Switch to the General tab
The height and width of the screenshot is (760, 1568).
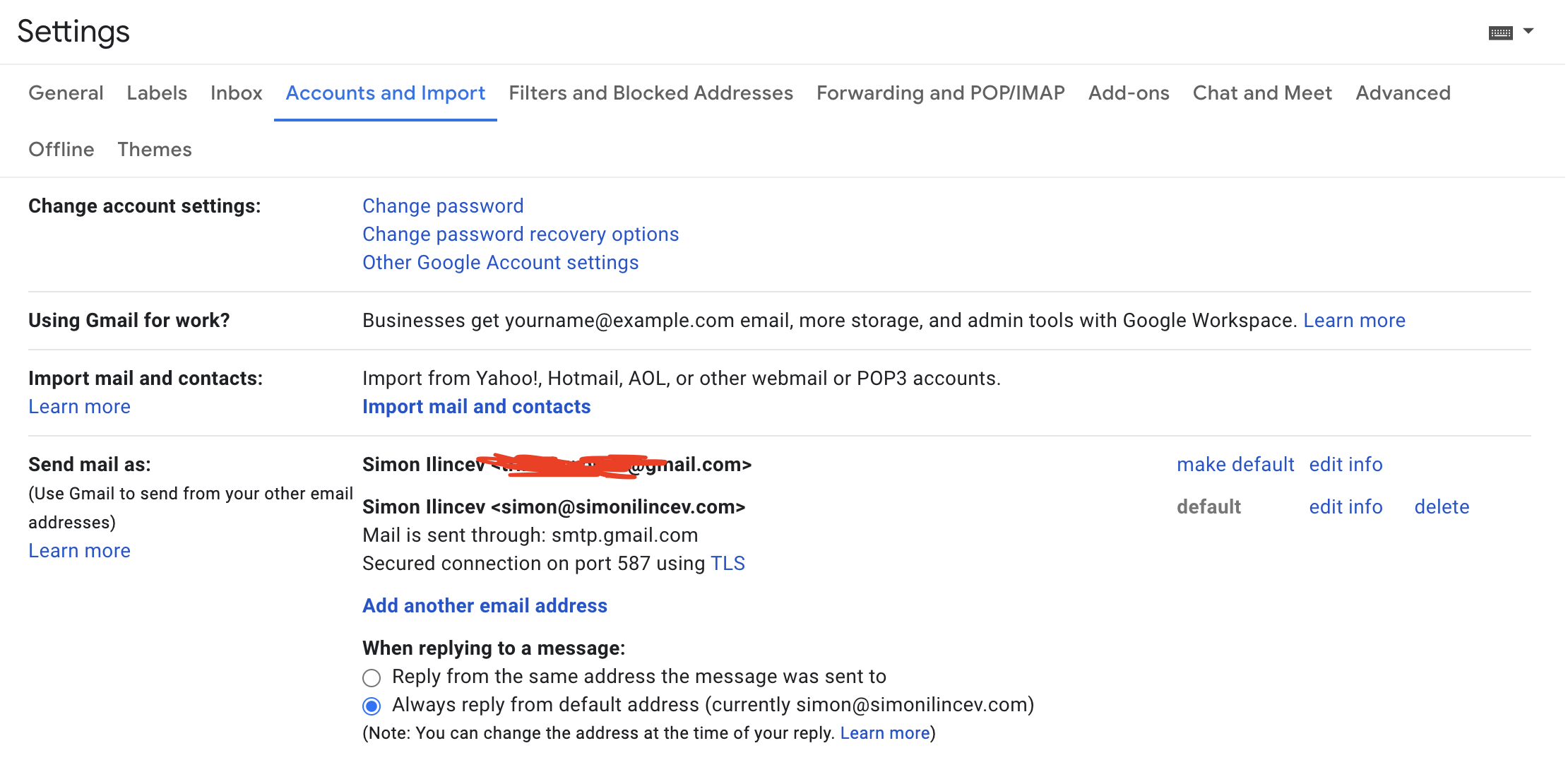[66, 93]
